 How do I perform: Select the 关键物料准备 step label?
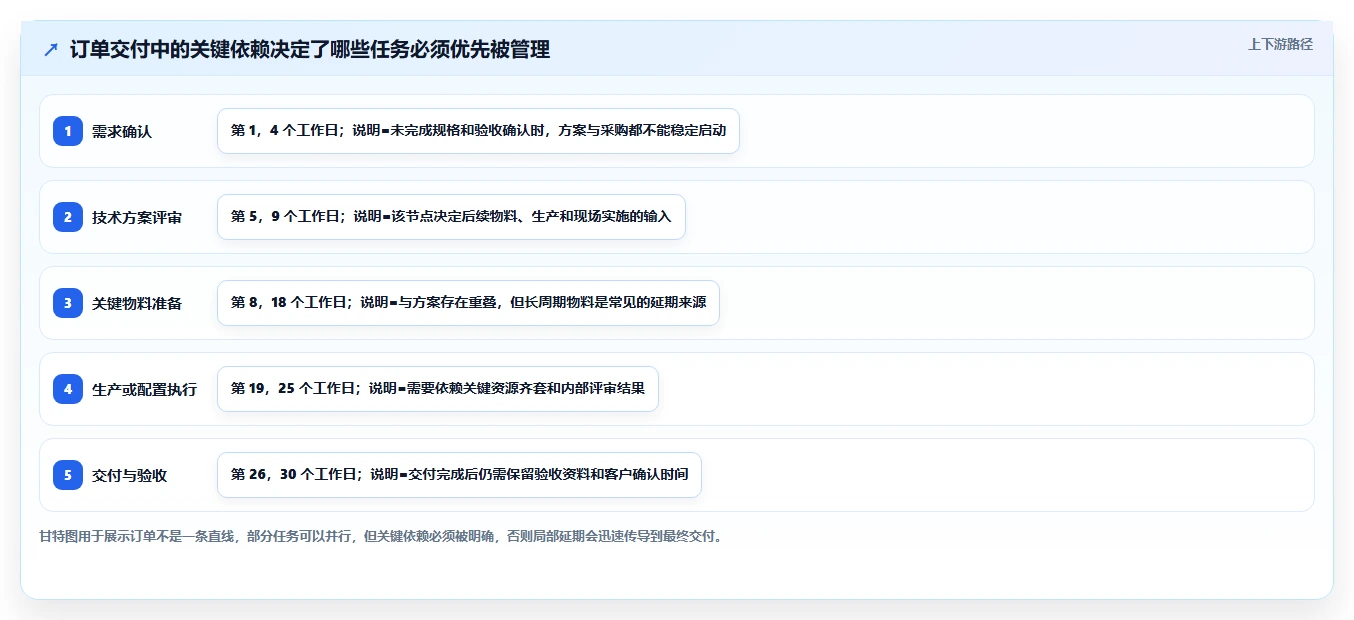tap(137, 303)
